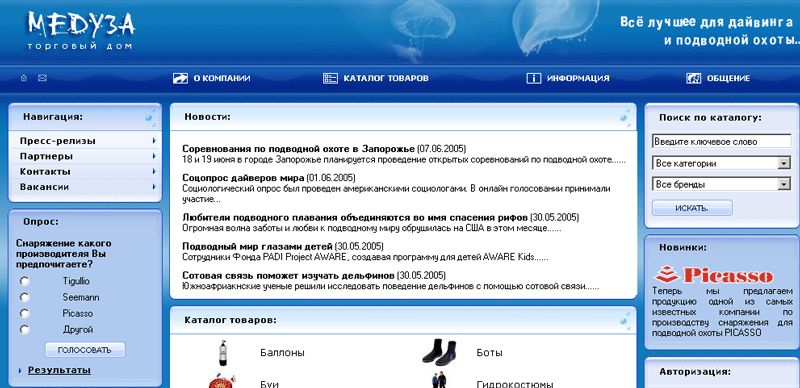
Task: Click the list icon beside КАТАЛОГ ТОВАРОВ
Action: point(331,78)
